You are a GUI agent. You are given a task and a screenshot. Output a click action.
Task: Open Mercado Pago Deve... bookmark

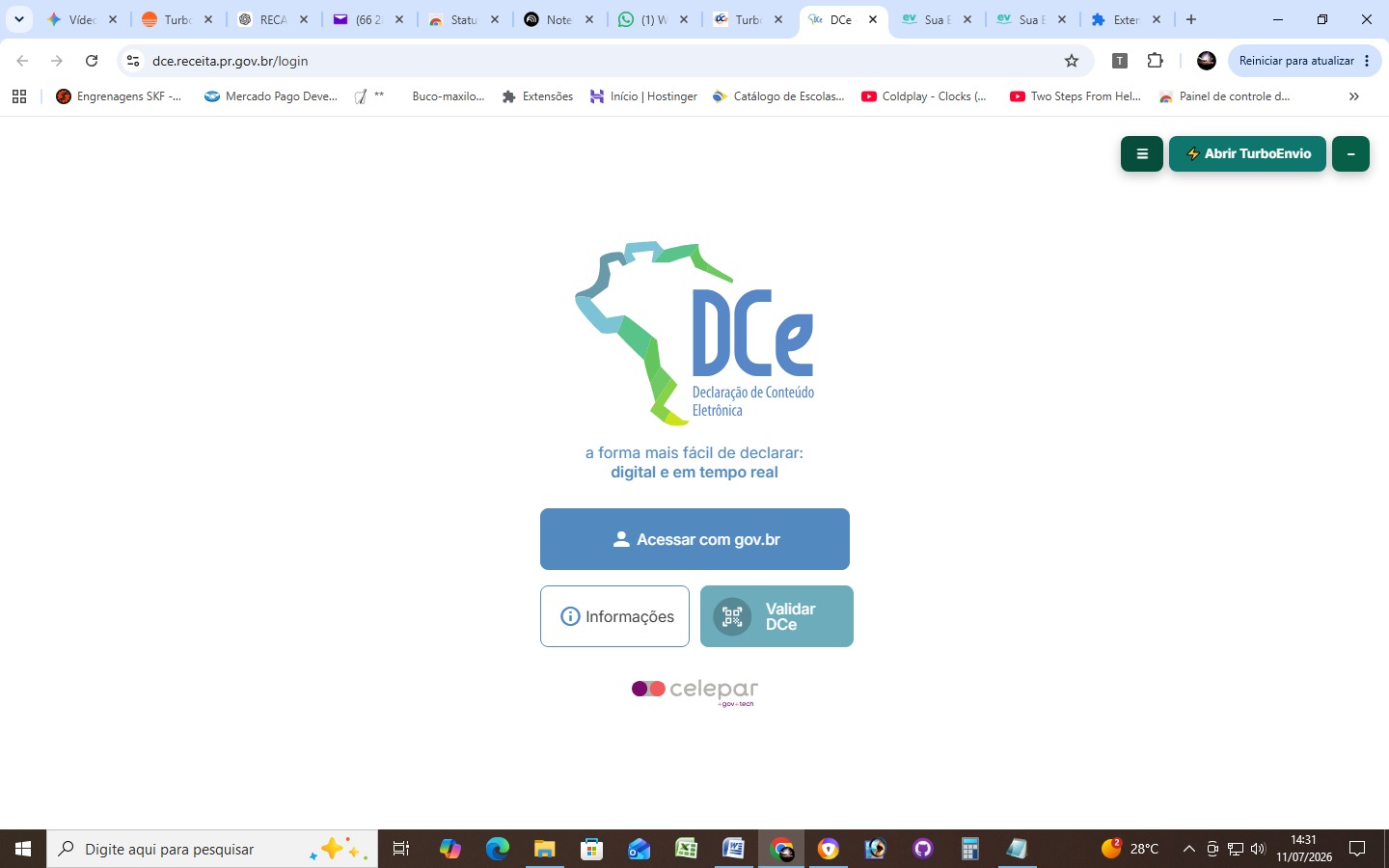[271, 96]
